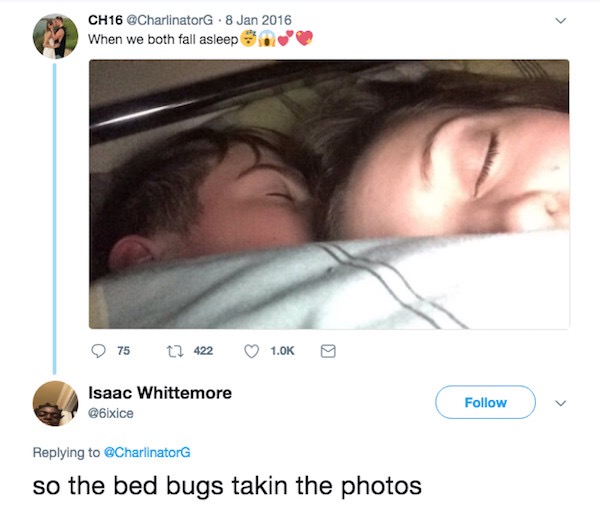Open Isaac Whittemore's profile avatar

click(55, 403)
